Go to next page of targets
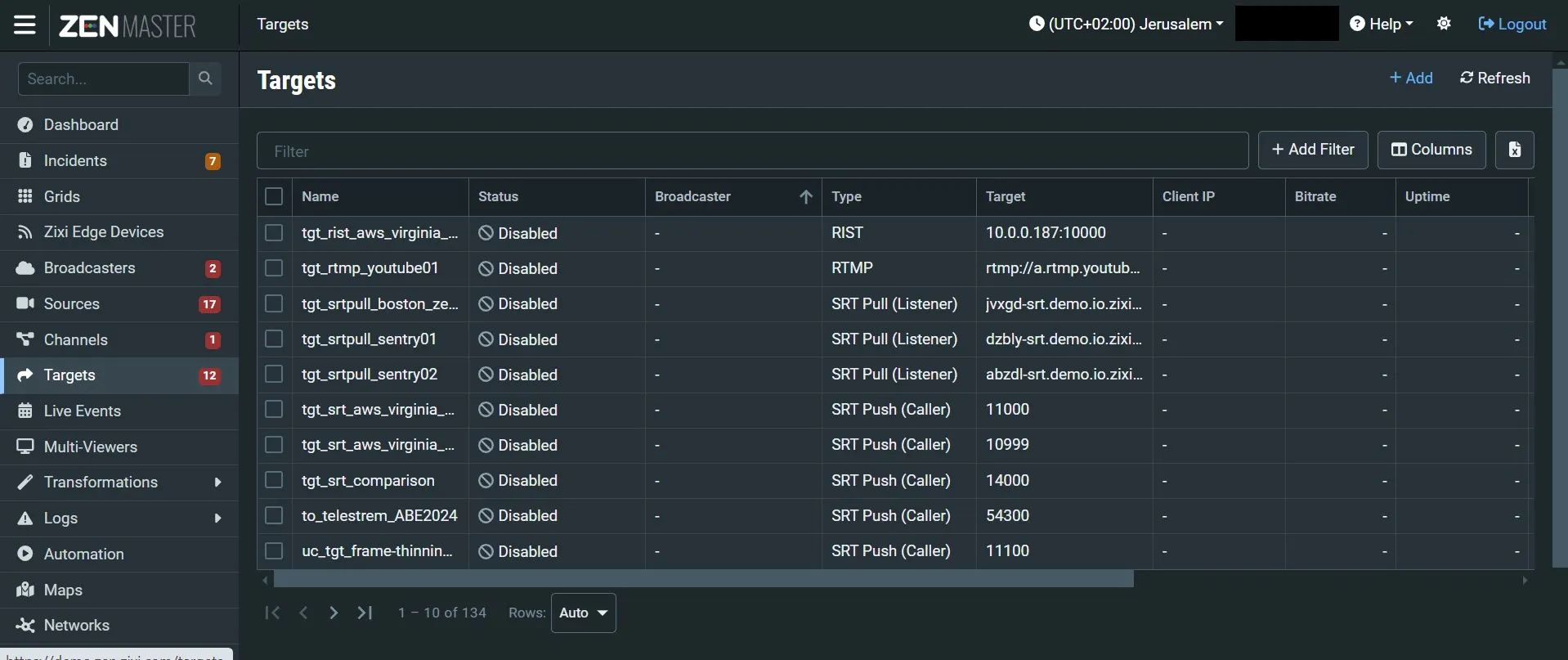 click(x=334, y=613)
